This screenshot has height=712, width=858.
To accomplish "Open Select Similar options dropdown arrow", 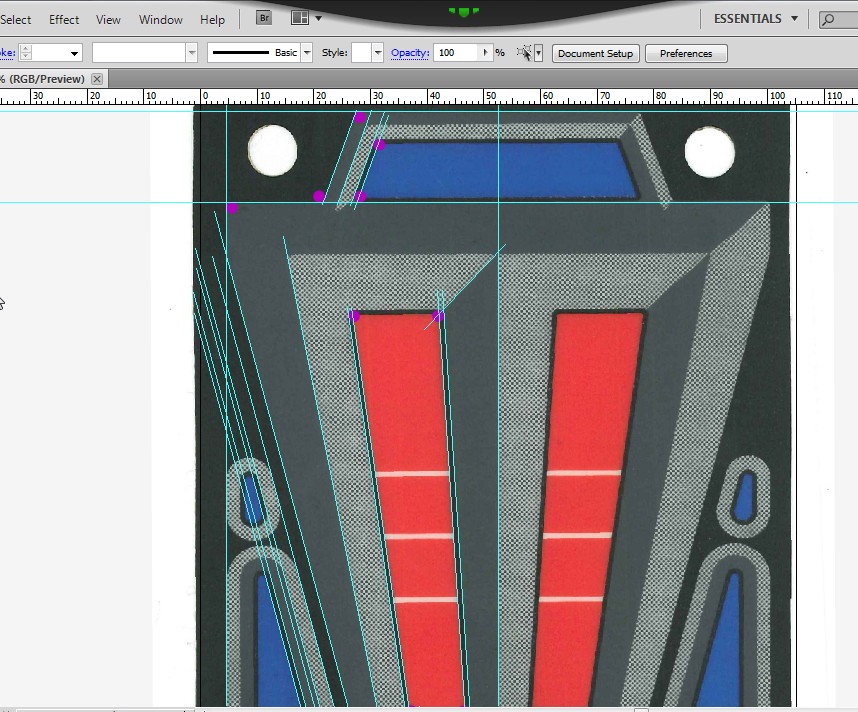I will [538, 53].
